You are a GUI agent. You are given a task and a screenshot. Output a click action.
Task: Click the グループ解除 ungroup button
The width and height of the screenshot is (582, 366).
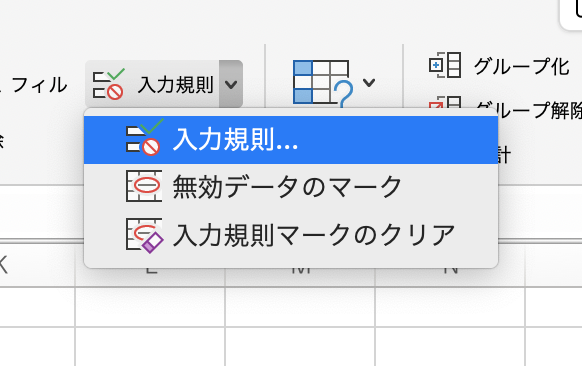[505, 107]
